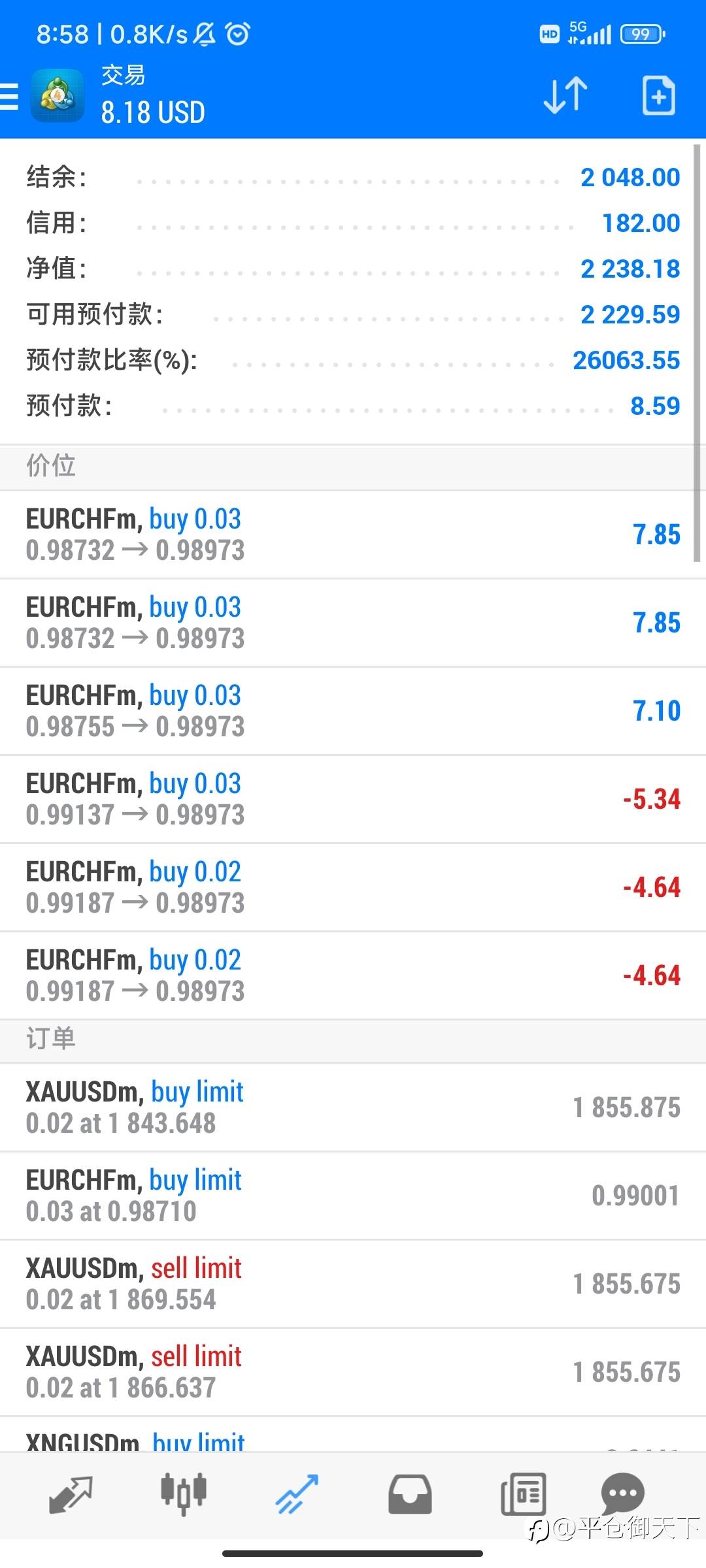706x1568 pixels.
Task: Open XAUUSDm buy limit order at 1 843.648
Action: click(353, 1107)
